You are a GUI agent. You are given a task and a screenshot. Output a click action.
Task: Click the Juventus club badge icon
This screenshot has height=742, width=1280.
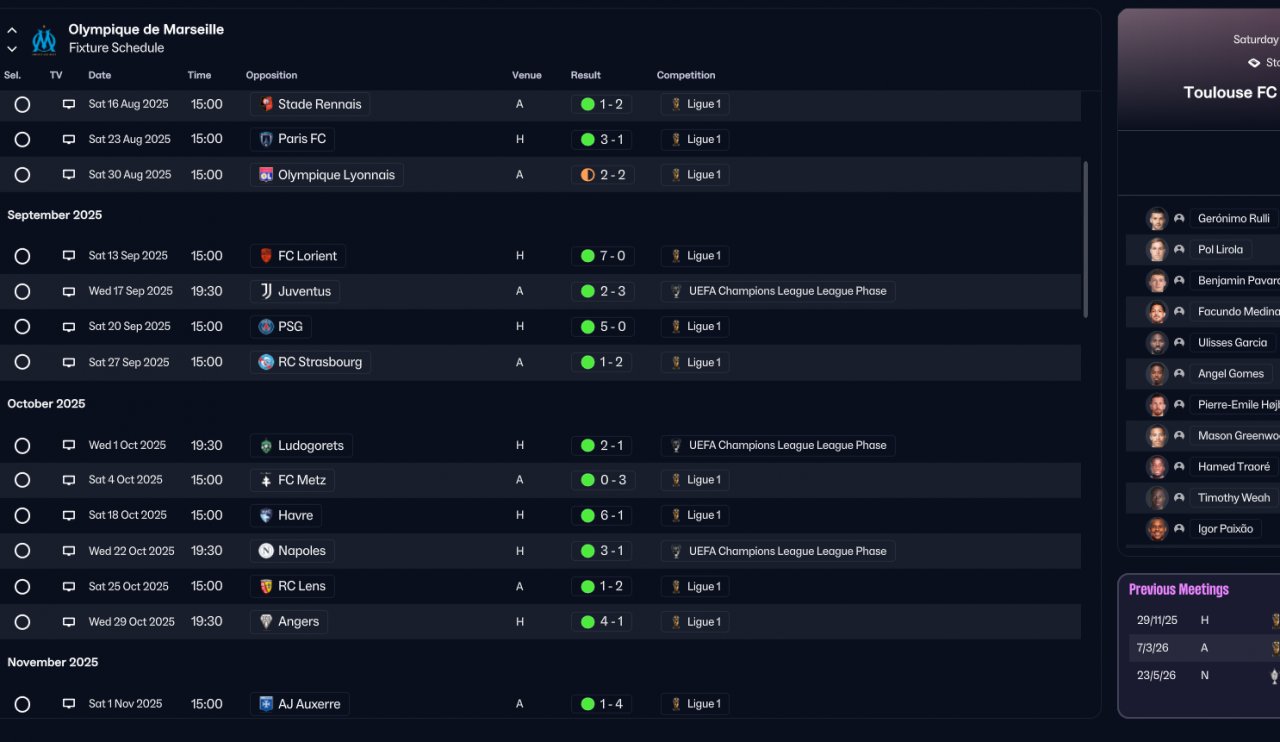click(266, 291)
